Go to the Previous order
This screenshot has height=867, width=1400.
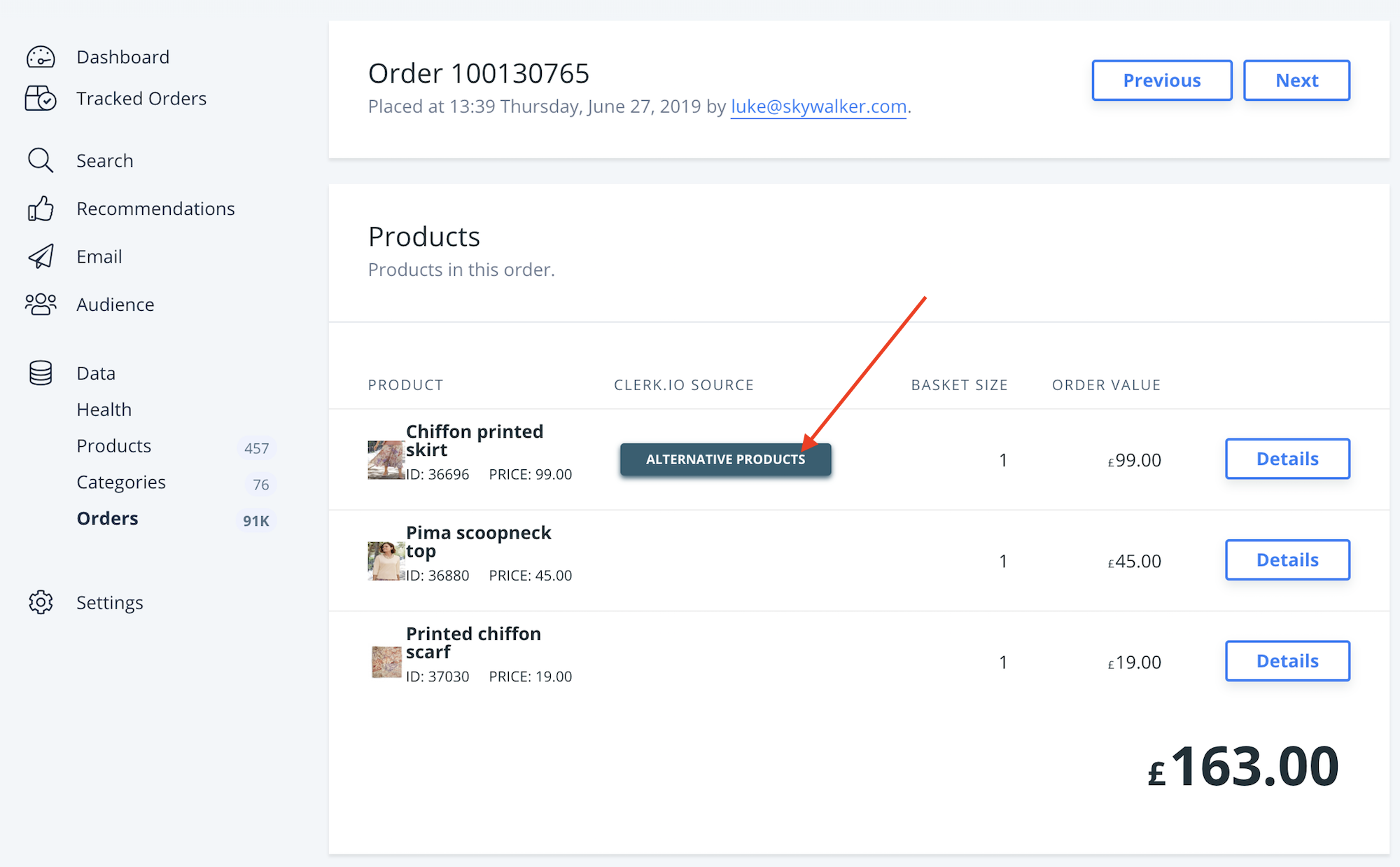click(x=1161, y=81)
